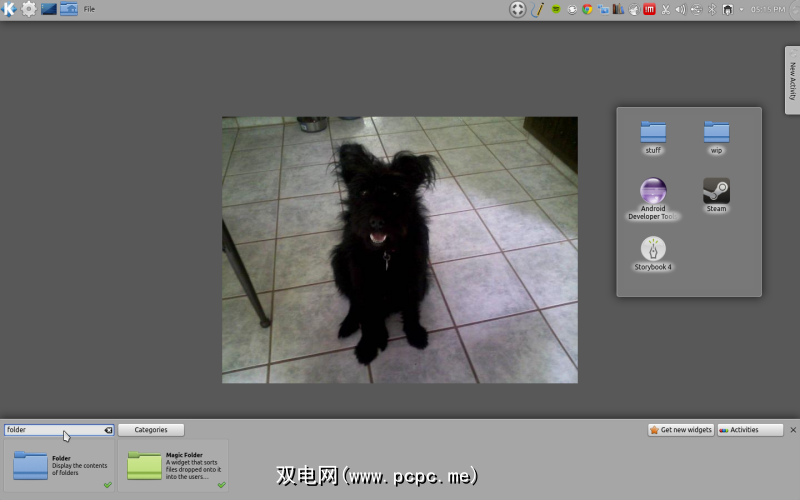Click the white round tray icon

pyautogui.click(x=572, y=10)
